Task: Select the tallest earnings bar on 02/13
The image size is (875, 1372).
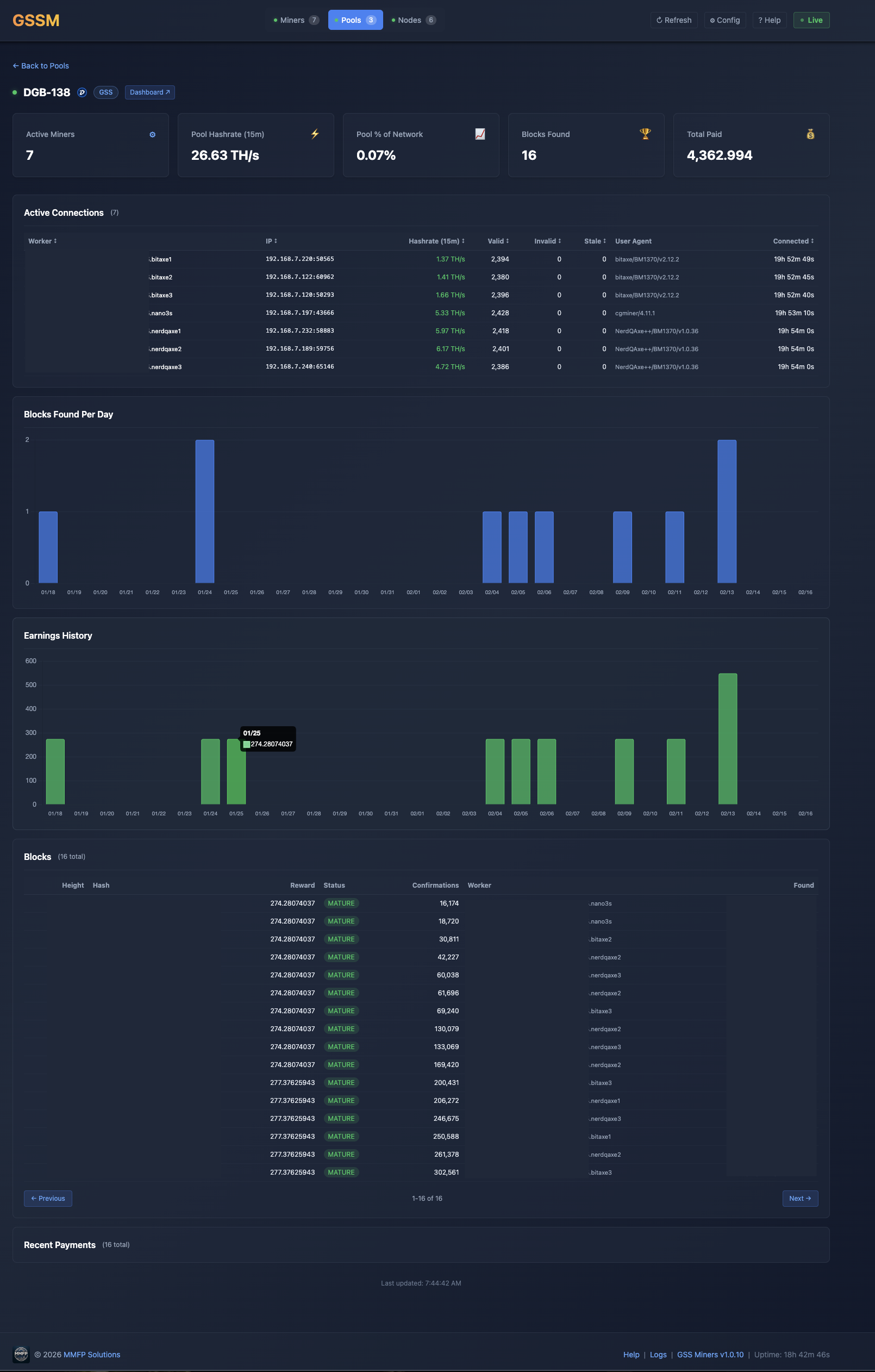Action: pyautogui.click(x=728, y=741)
